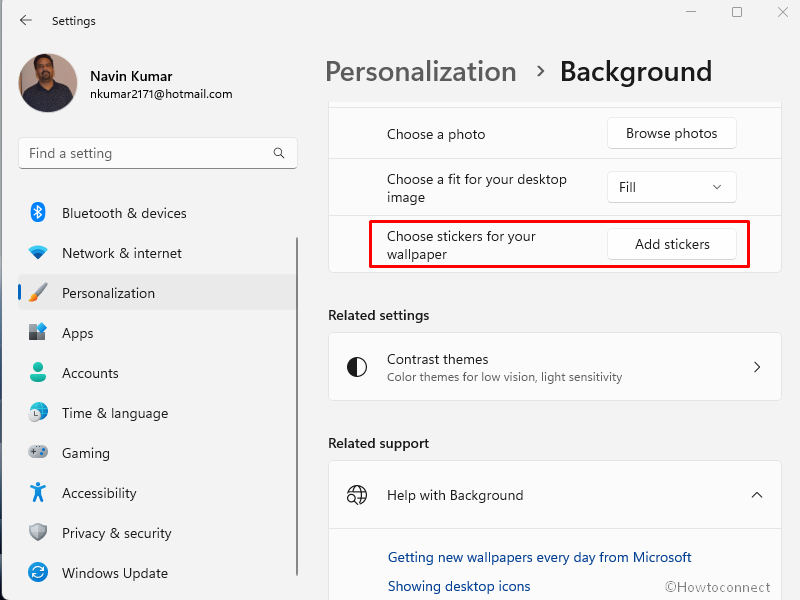Open the fit for desktop image dropdown
The width and height of the screenshot is (800, 600).
coord(671,187)
